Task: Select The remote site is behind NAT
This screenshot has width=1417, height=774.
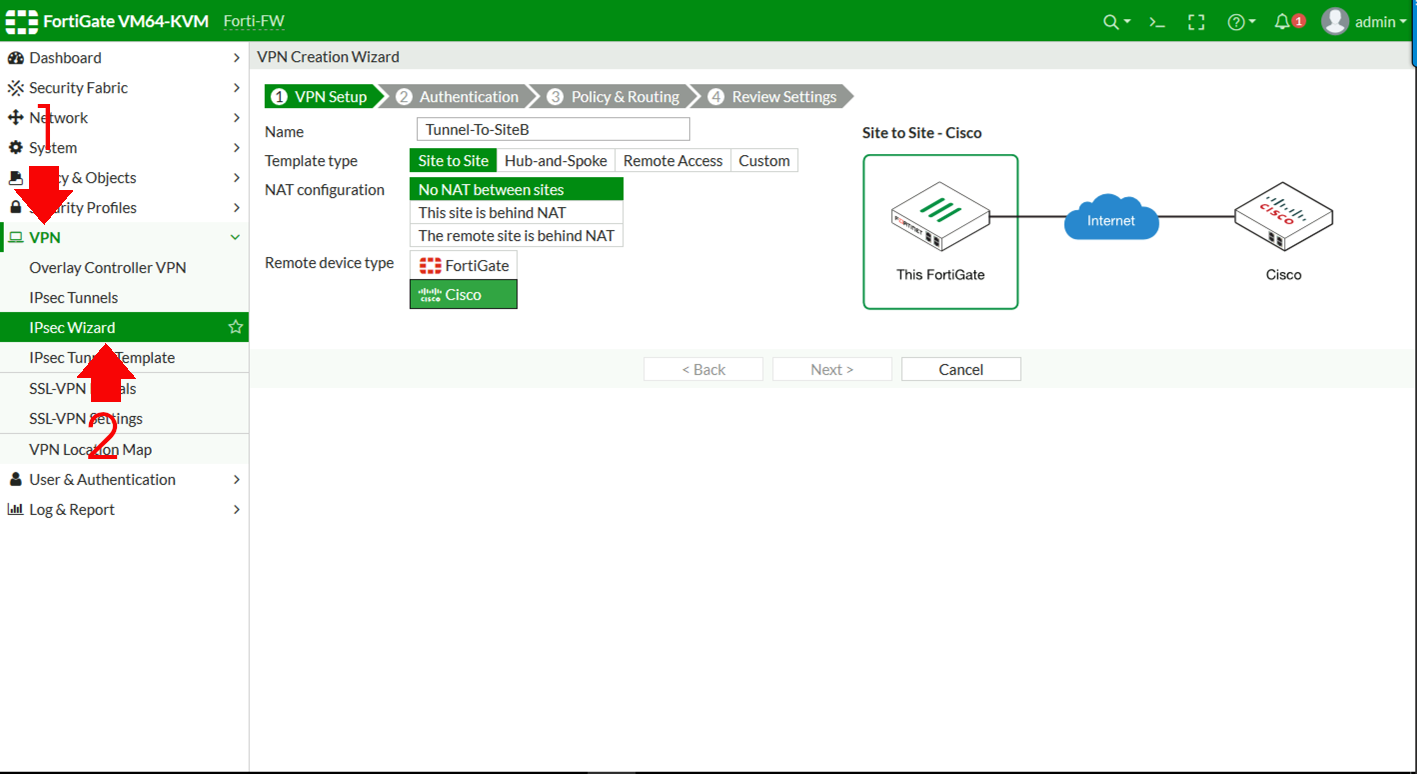Action: coord(516,235)
